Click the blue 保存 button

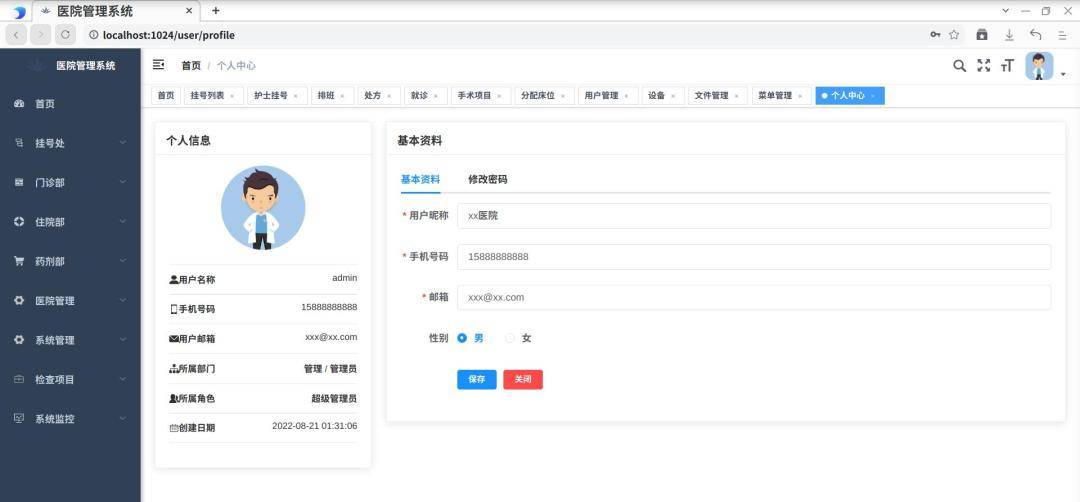coord(477,379)
